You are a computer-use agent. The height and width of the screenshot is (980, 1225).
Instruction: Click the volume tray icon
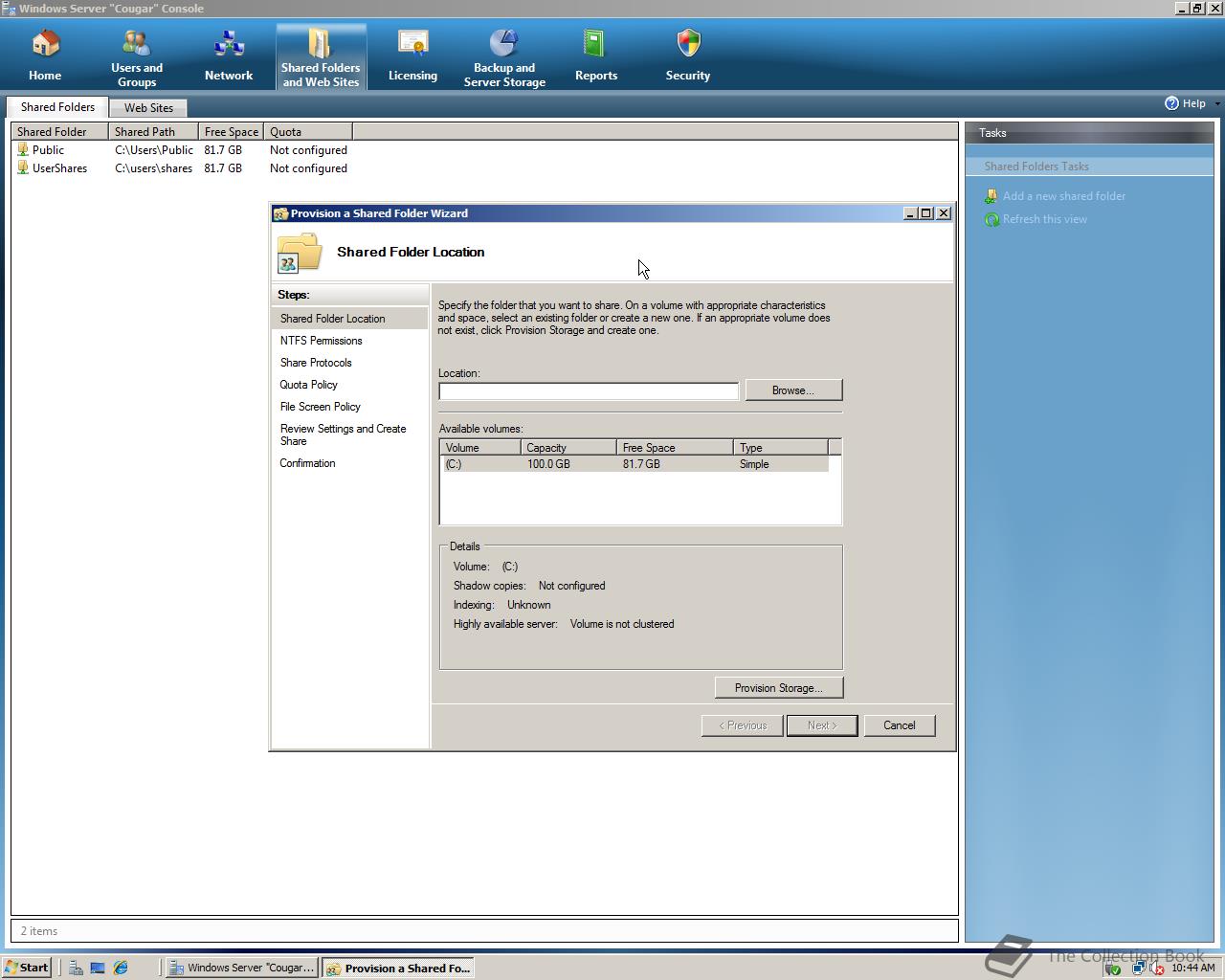pyautogui.click(x=1156, y=968)
